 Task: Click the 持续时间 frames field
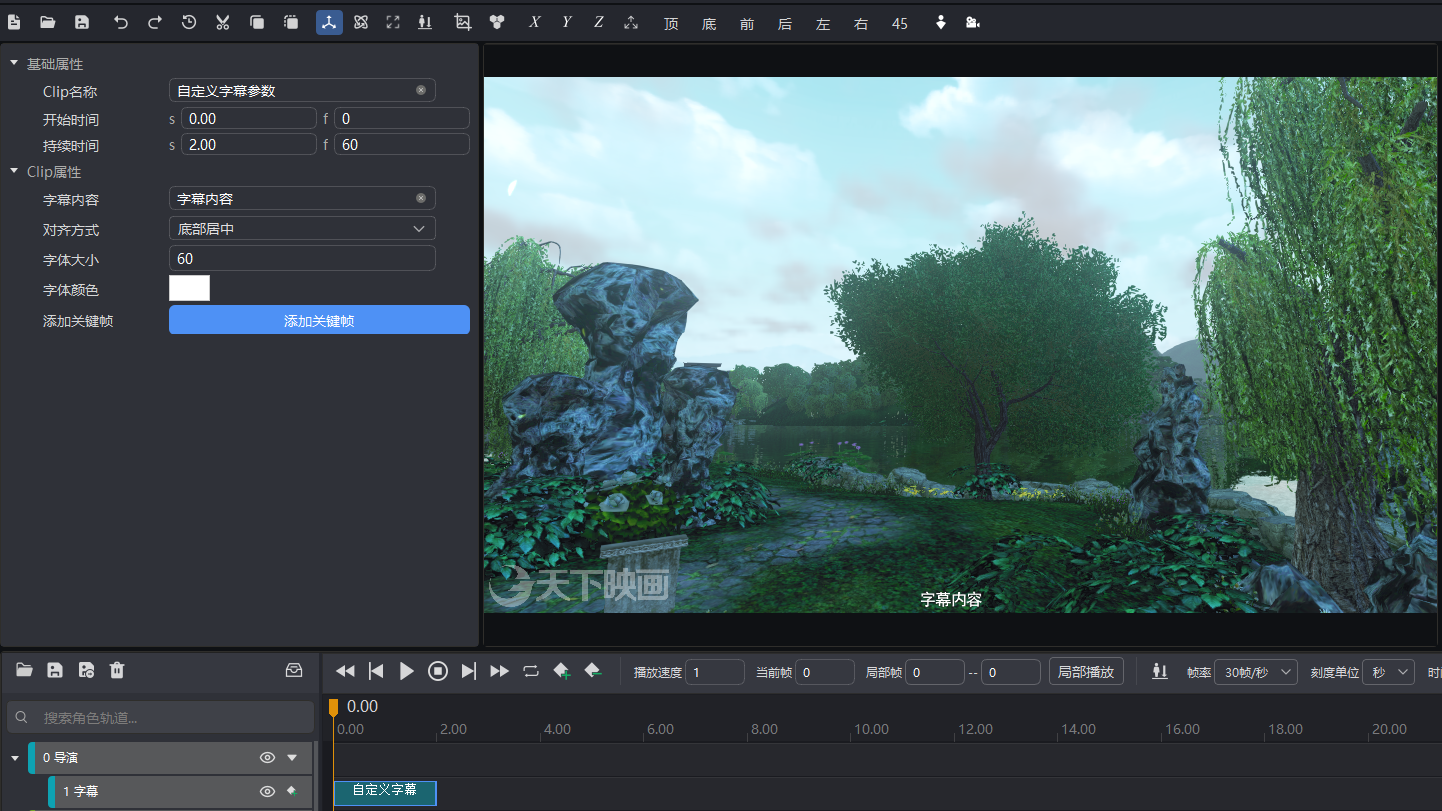coord(402,144)
